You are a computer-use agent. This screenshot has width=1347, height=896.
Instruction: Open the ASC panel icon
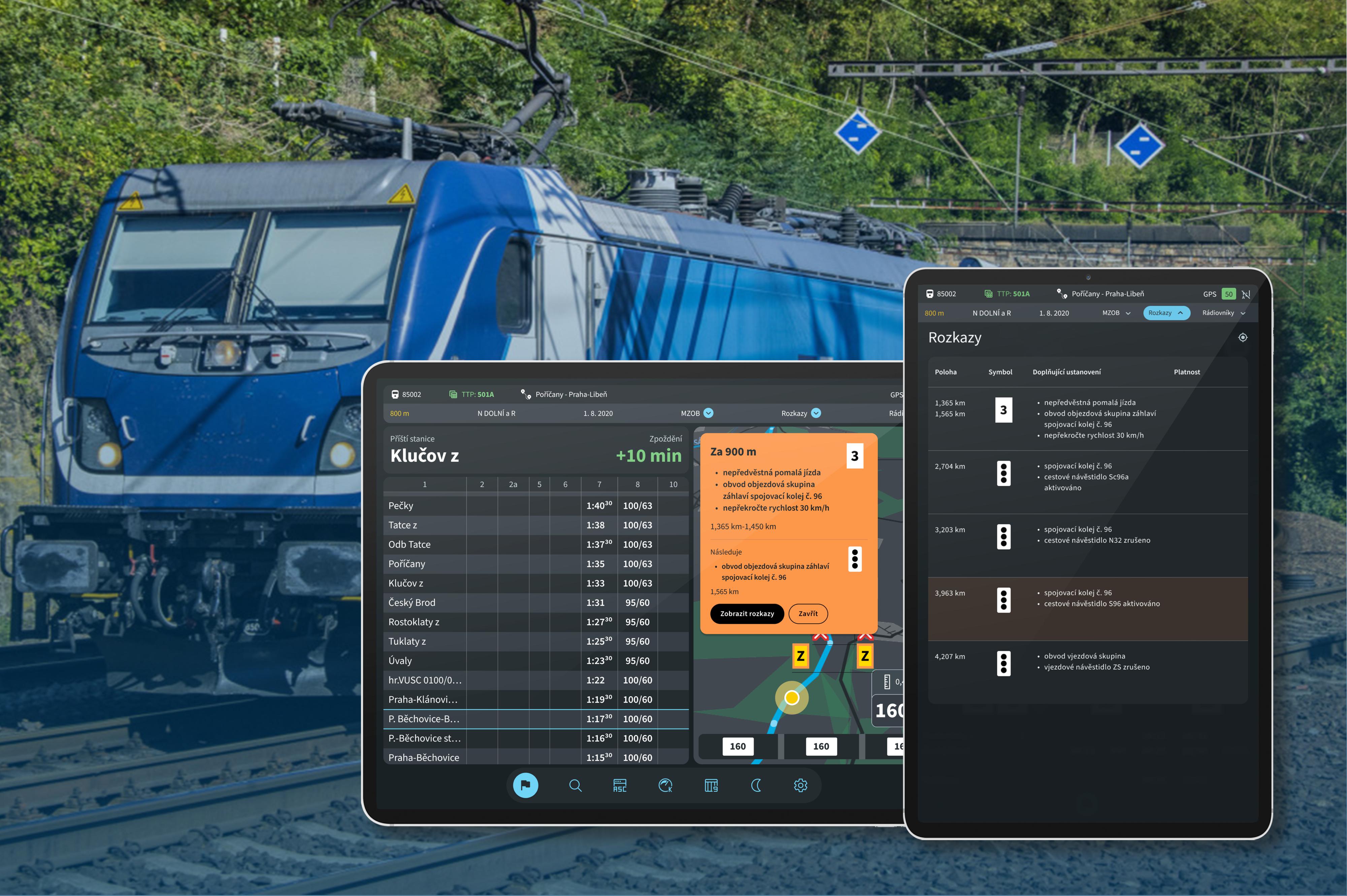[x=620, y=785]
